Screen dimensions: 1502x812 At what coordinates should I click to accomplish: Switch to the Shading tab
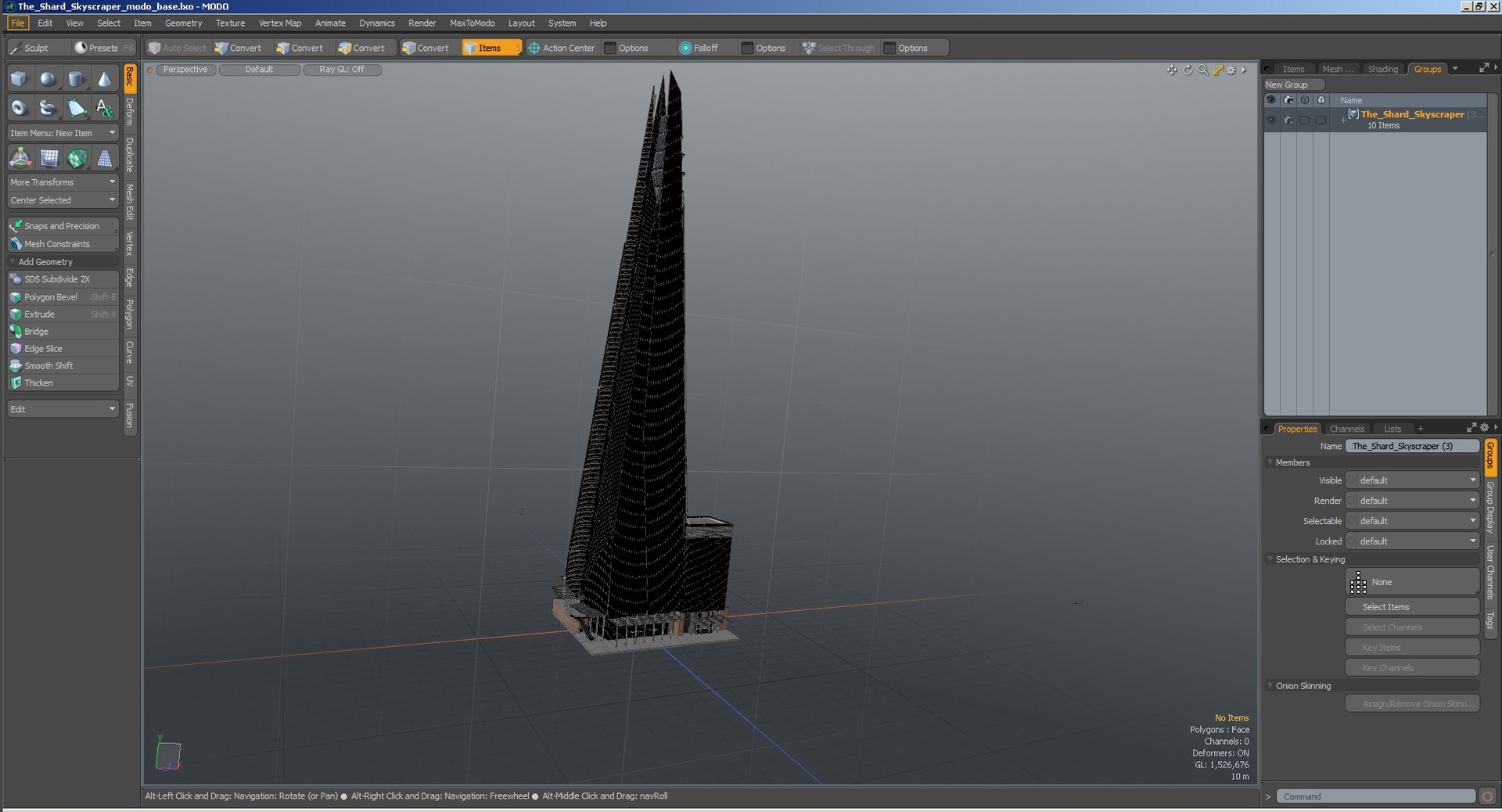tap(1382, 70)
